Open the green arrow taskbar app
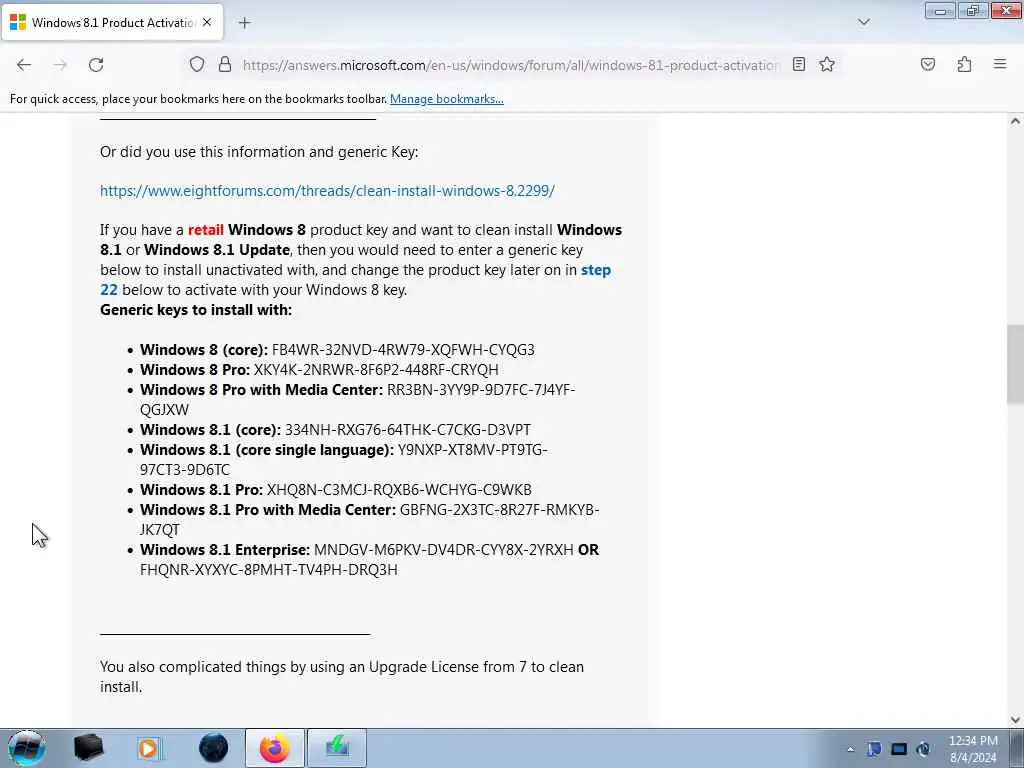The width and height of the screenshot is (1024, 768). tap(337, 748)
